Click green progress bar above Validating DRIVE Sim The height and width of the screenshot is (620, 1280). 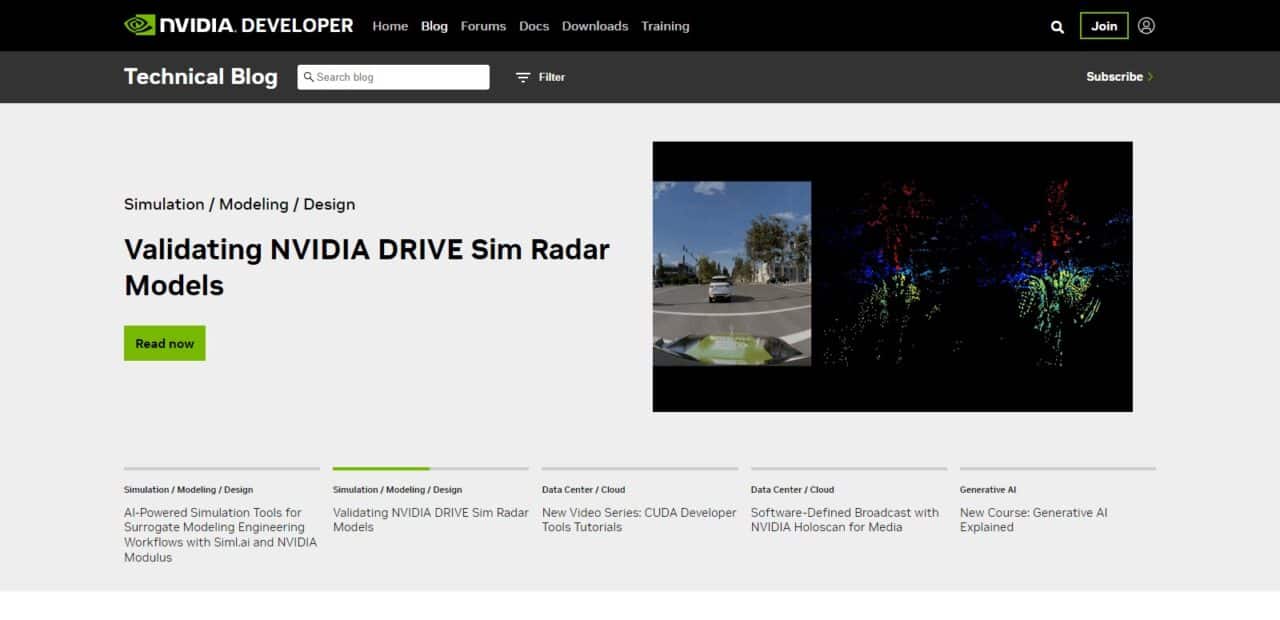click(x=381, y=468)
